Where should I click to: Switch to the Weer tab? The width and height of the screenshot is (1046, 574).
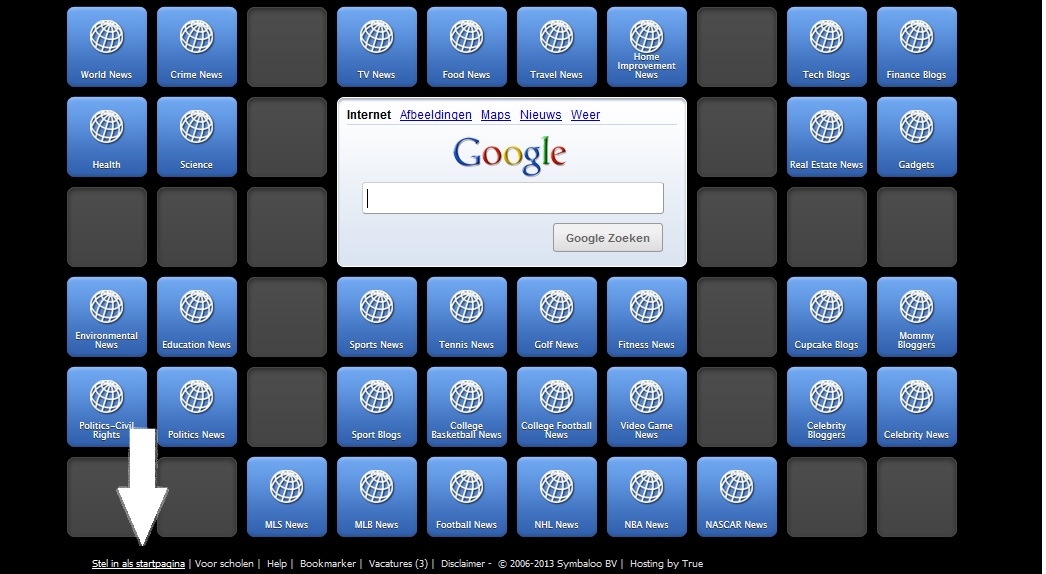tap(585, 115)
